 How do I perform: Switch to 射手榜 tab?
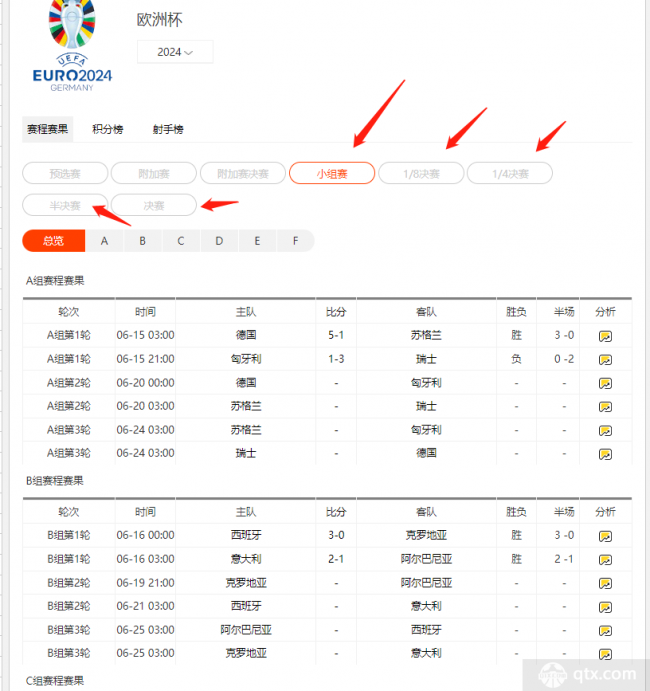coord(168,129)
